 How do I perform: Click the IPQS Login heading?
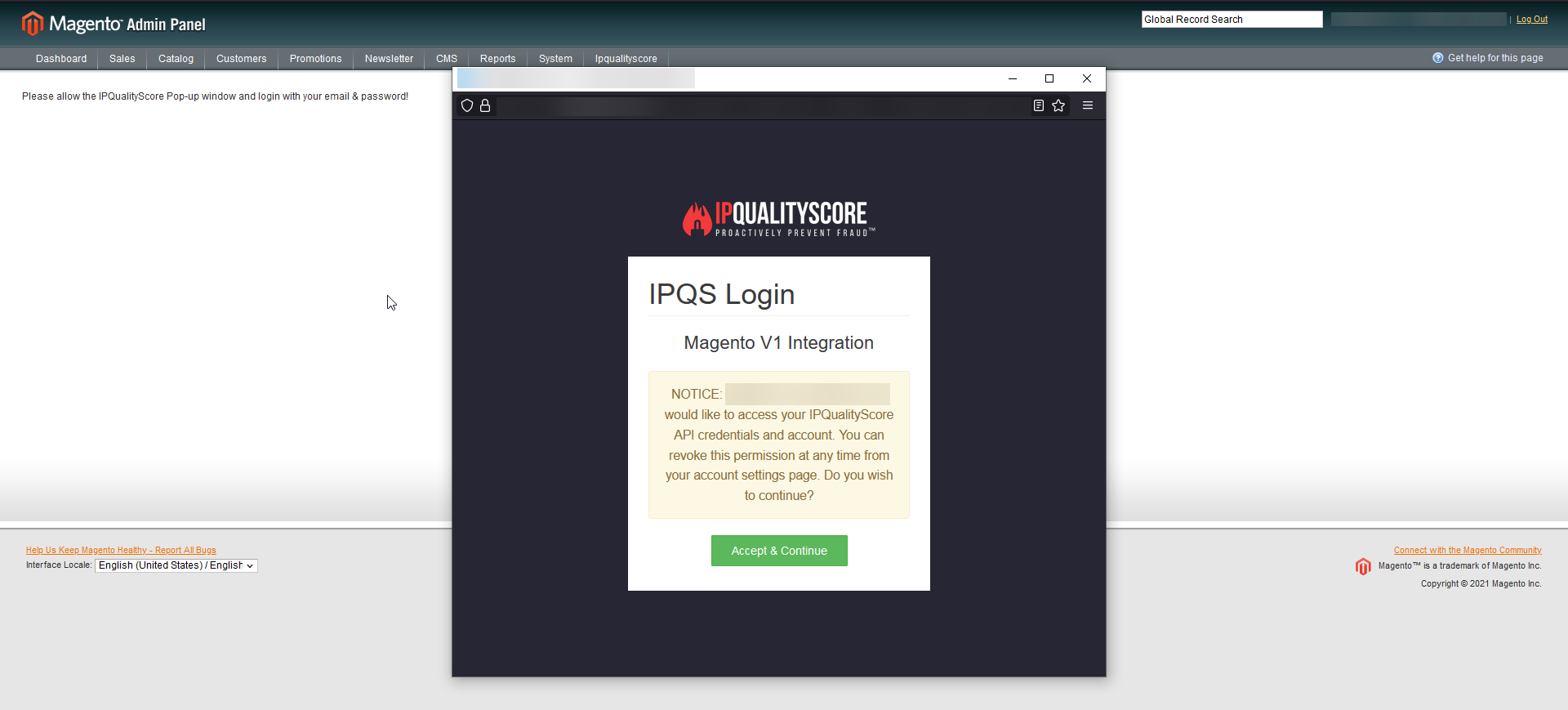click(x=722, y=294)
